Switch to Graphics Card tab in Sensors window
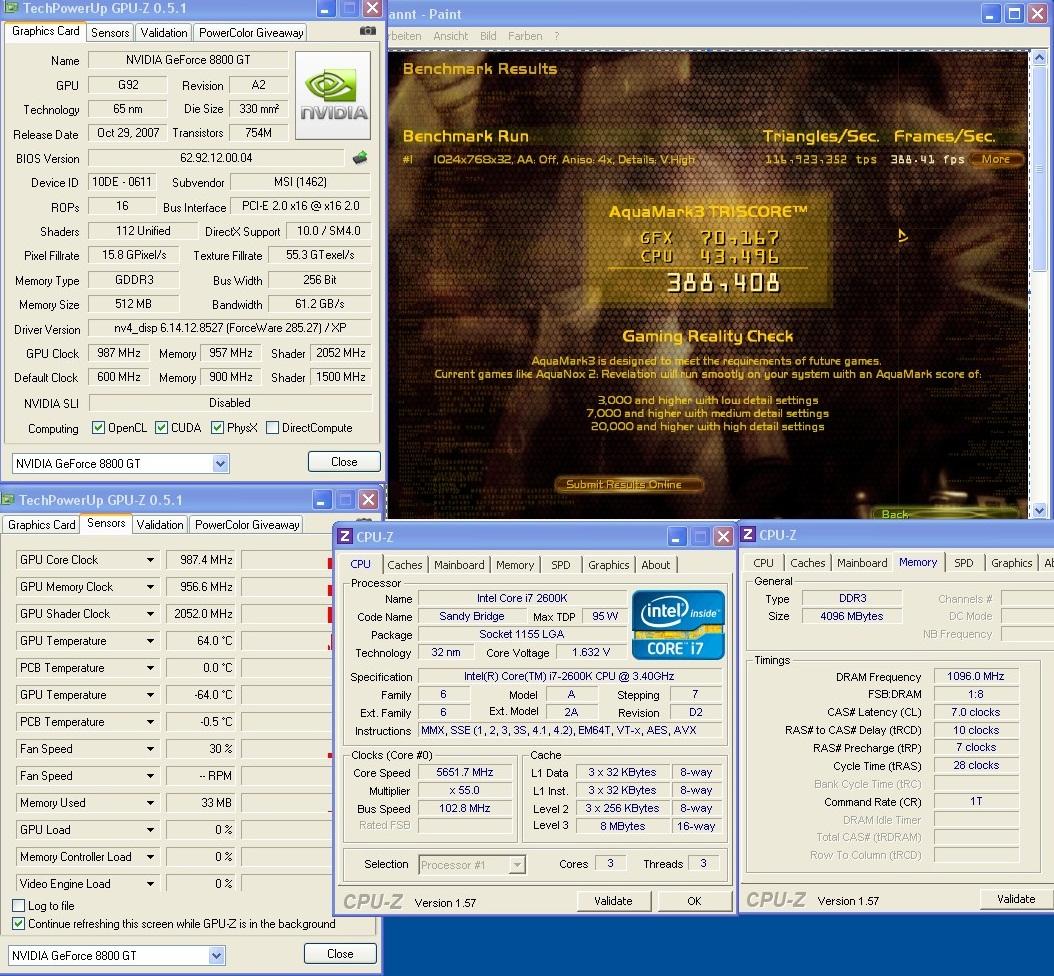The image size is (1054, 976). (x=42, y=524)
